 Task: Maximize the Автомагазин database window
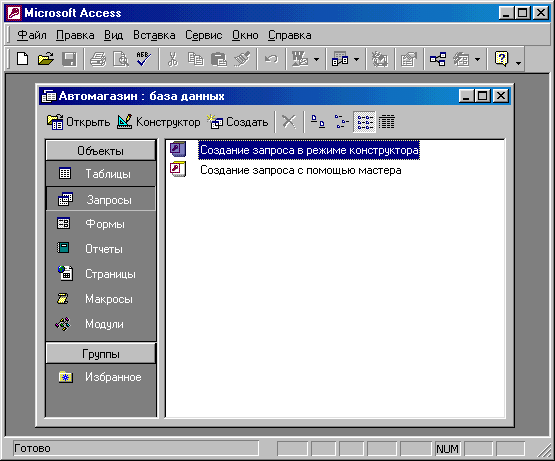tap(482, 96)
